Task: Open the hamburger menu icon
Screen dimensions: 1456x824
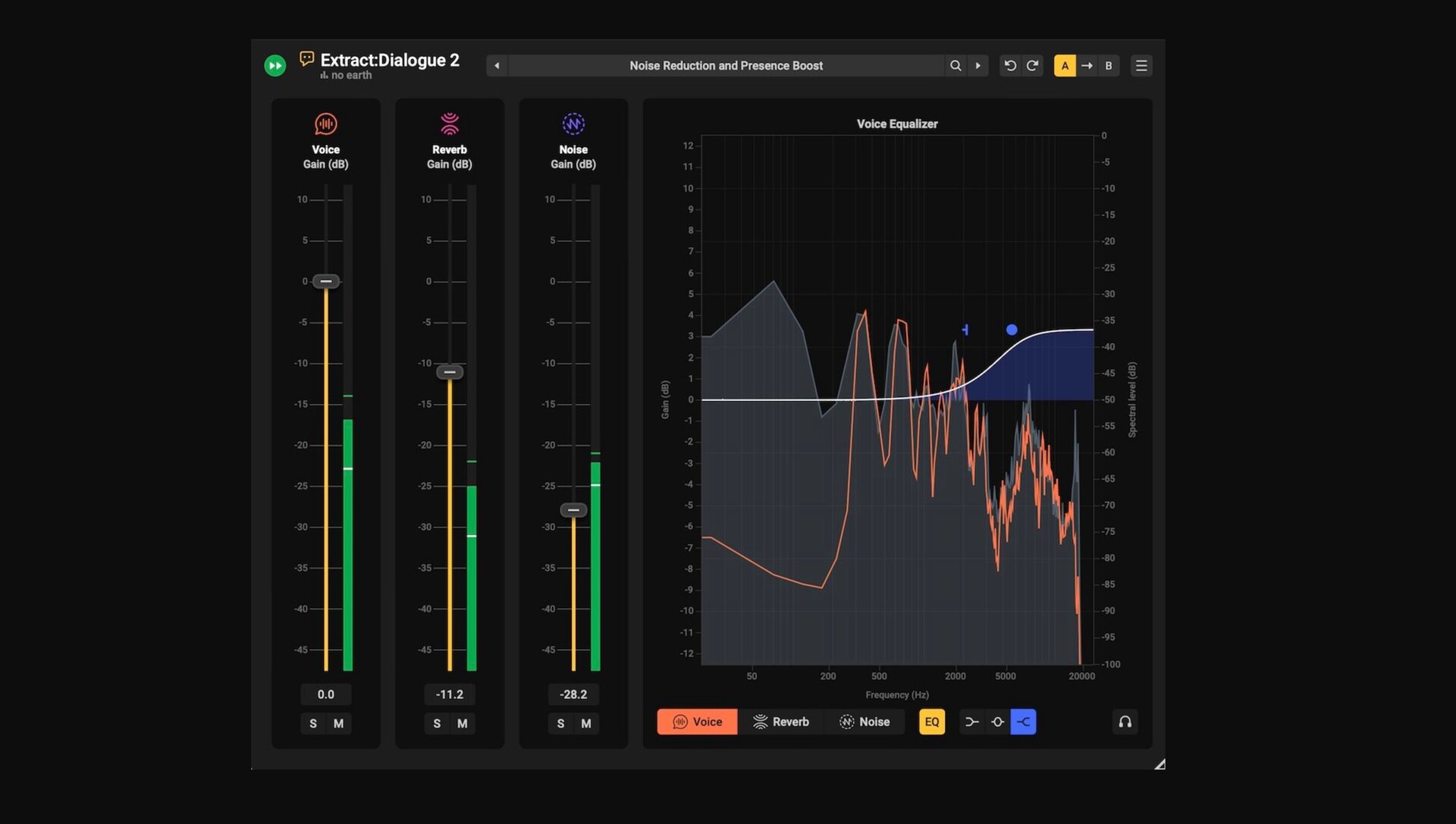Action: pyautogui.click(x=1141, y=66)
